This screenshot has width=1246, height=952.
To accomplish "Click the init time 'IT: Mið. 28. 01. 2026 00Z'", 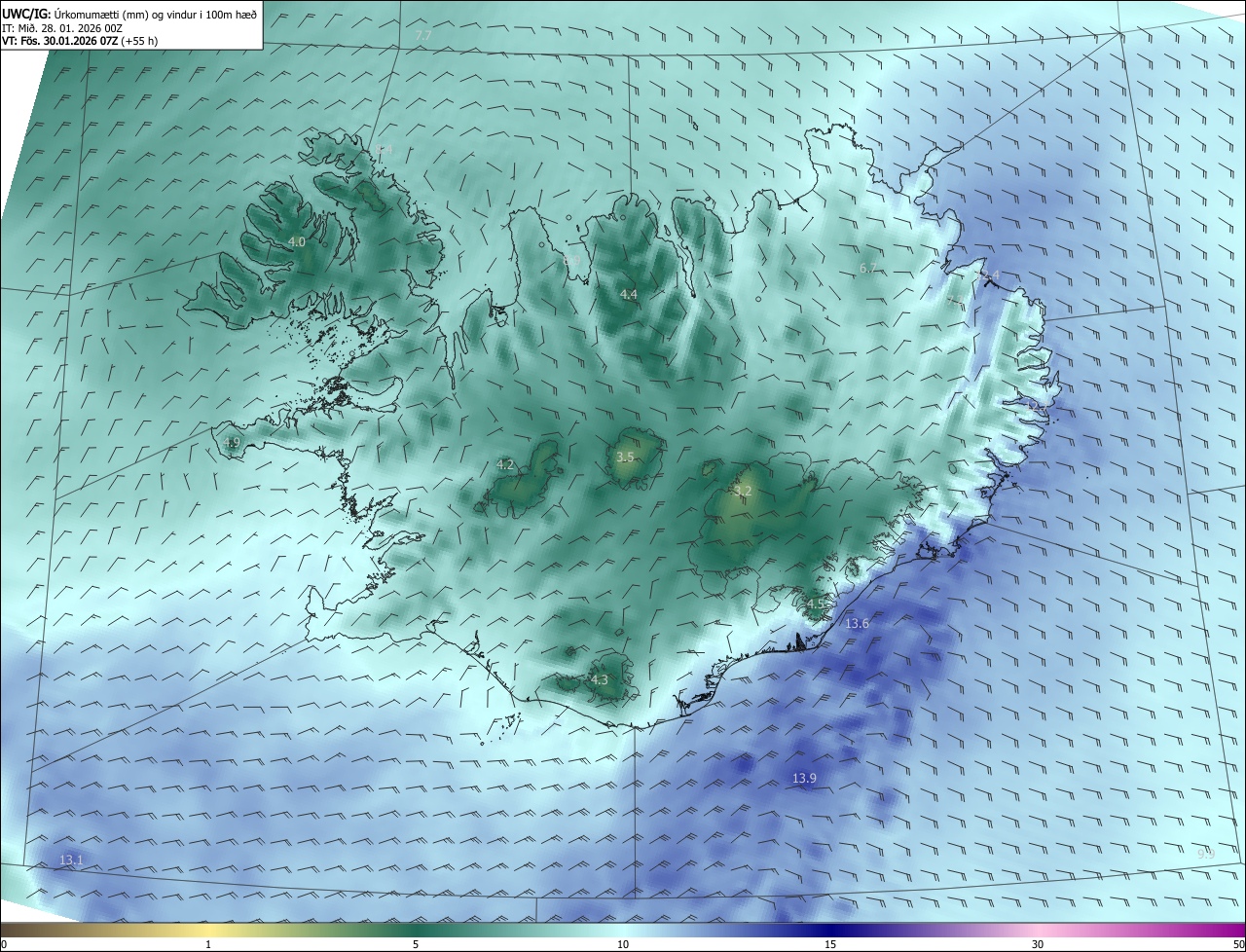I will coord(62,28).
